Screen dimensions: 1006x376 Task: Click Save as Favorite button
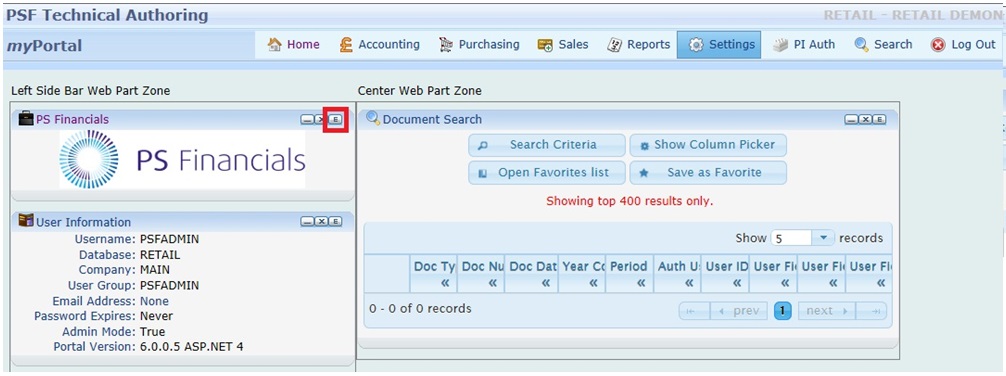[708, 173]
